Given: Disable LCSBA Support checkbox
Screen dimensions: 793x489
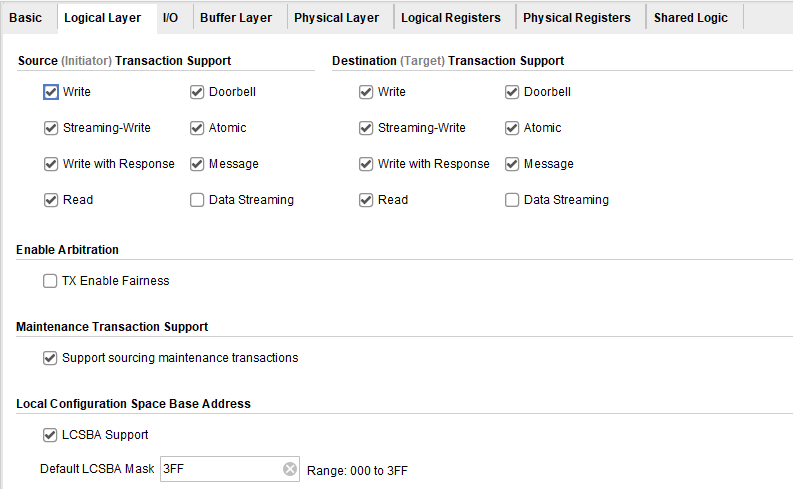Looking at the screenshot, I should tap(50, 435).
